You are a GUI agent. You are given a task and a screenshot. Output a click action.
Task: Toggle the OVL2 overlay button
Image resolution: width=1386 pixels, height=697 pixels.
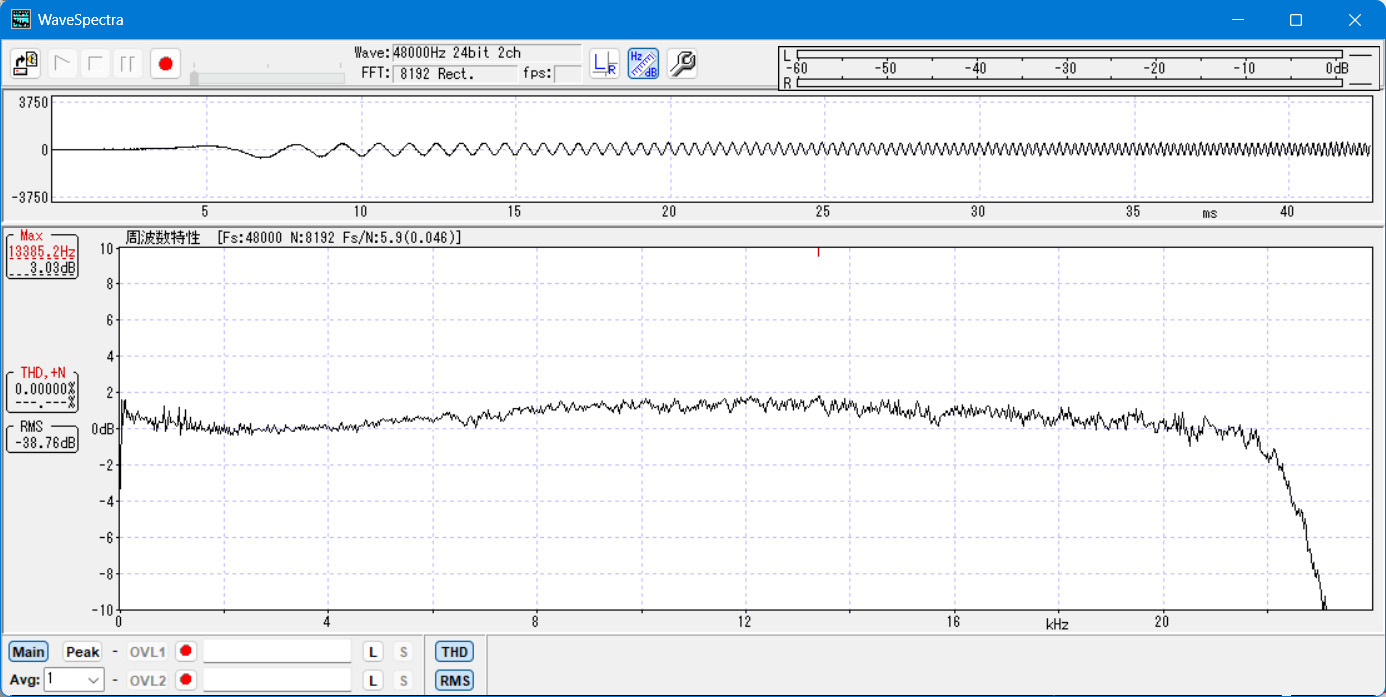147,681
